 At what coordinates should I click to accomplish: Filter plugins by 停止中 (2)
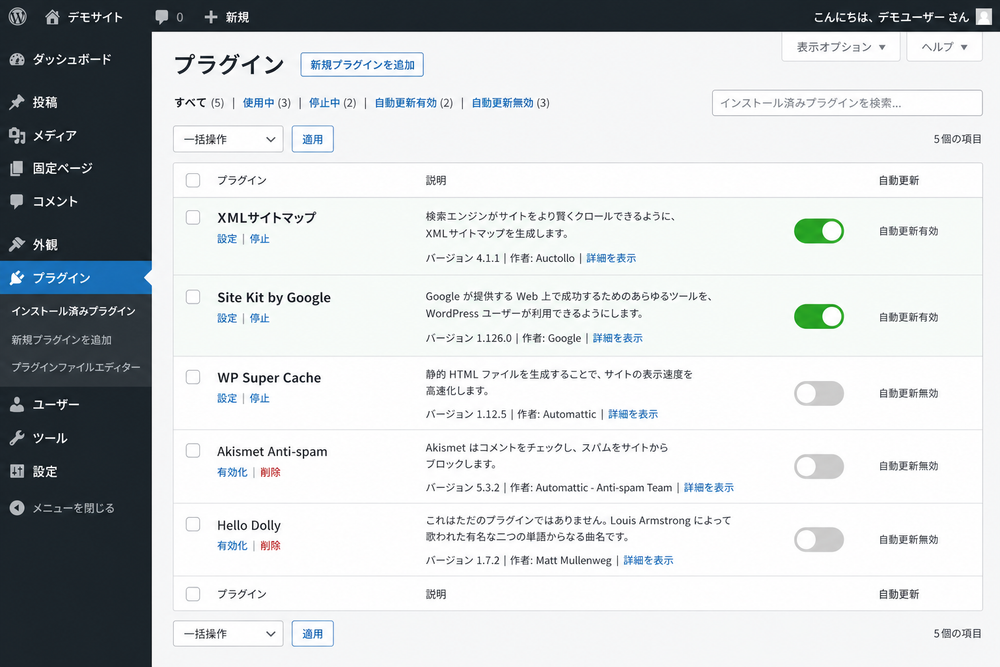point(332,103)
